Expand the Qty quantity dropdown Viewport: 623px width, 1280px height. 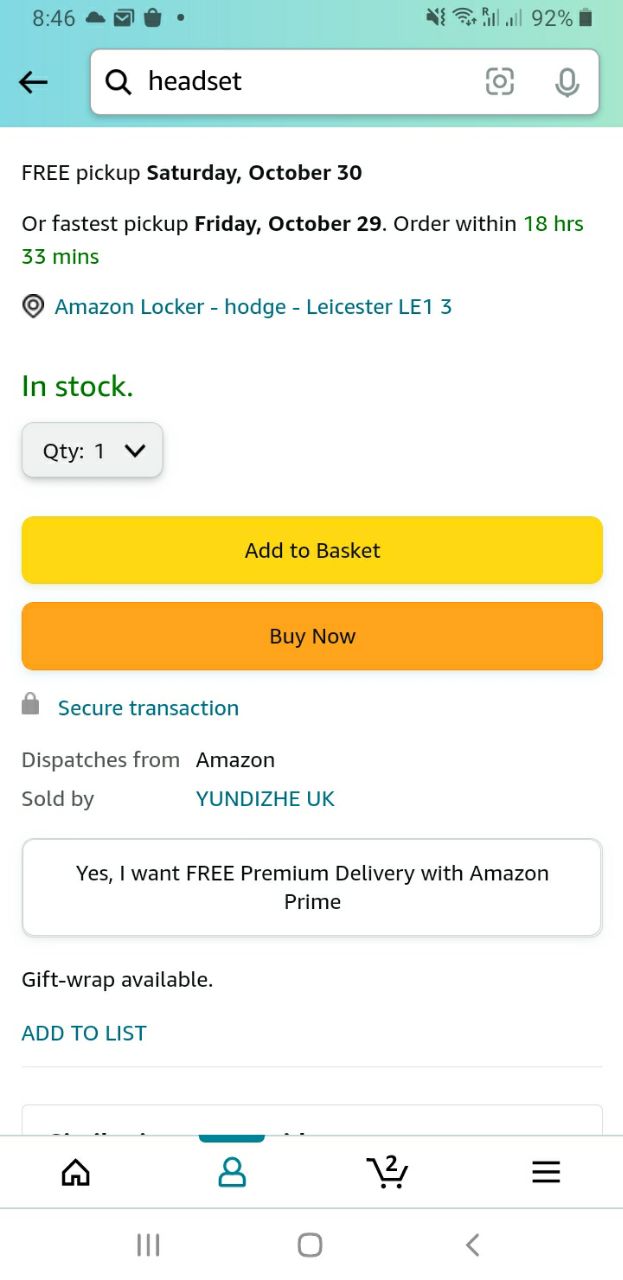pyautogui.click(x=92, y=451)
